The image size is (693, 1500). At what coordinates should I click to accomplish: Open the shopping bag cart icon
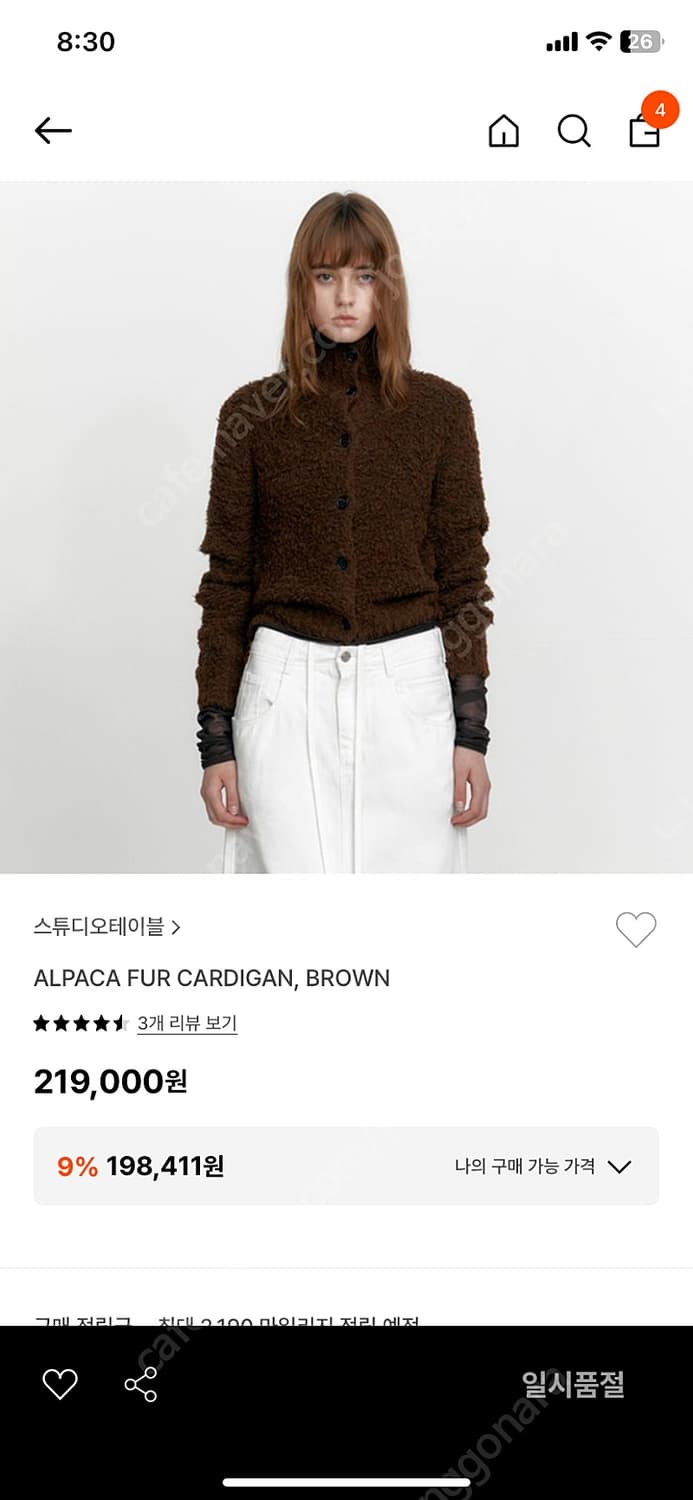(x=644, y=132)
